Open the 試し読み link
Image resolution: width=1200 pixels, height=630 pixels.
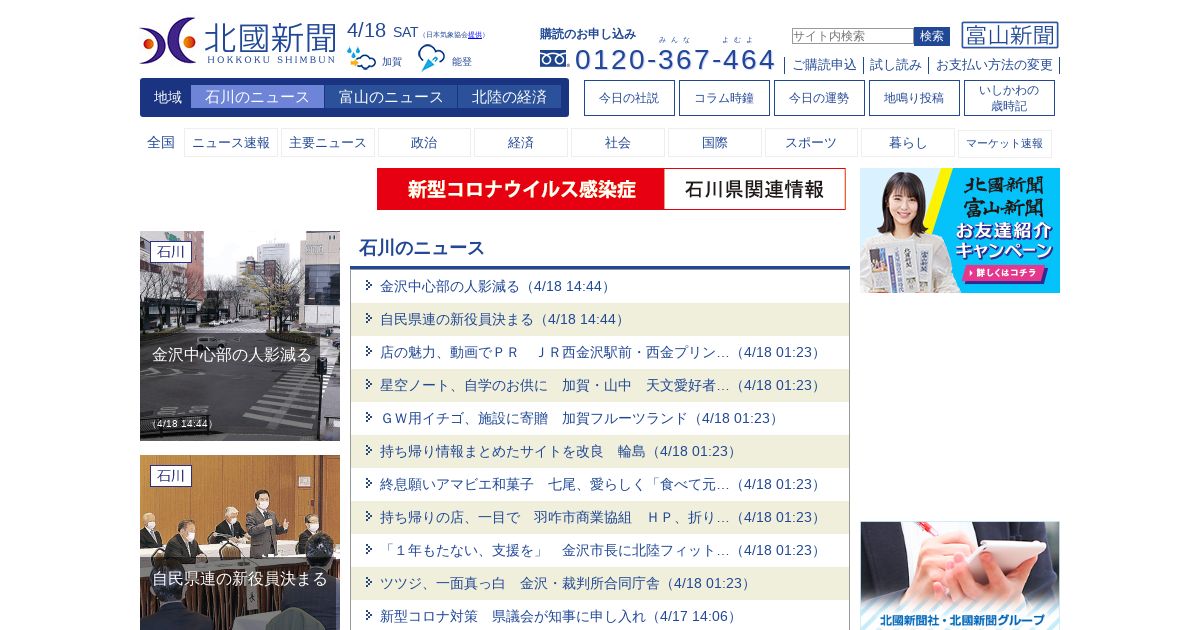[x=896, y=65]
